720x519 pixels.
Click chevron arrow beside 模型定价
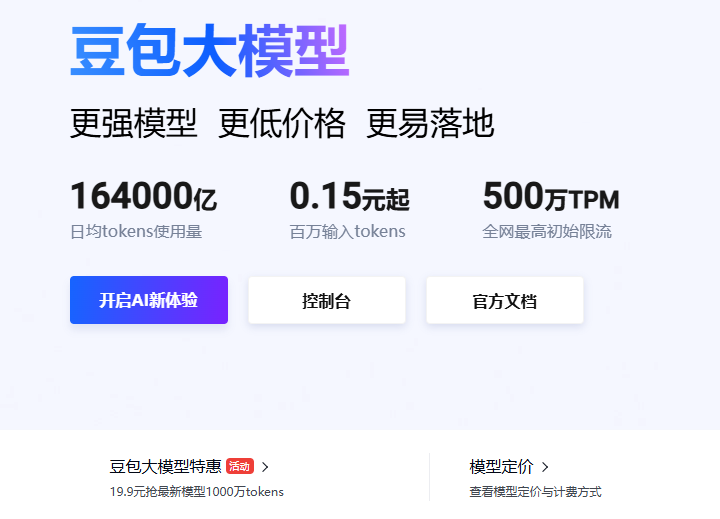(x=545, y=467)
